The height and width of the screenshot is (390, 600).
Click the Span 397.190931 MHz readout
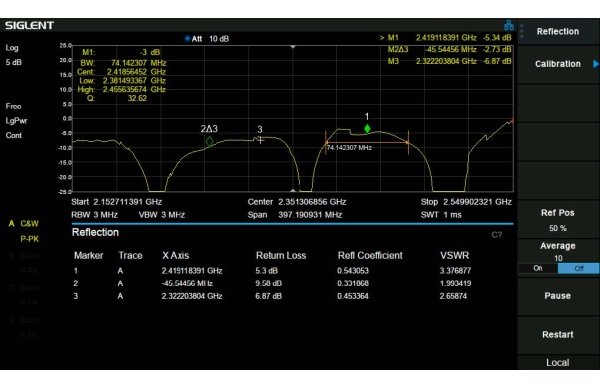pyautogui.click(x=295, y=215)
